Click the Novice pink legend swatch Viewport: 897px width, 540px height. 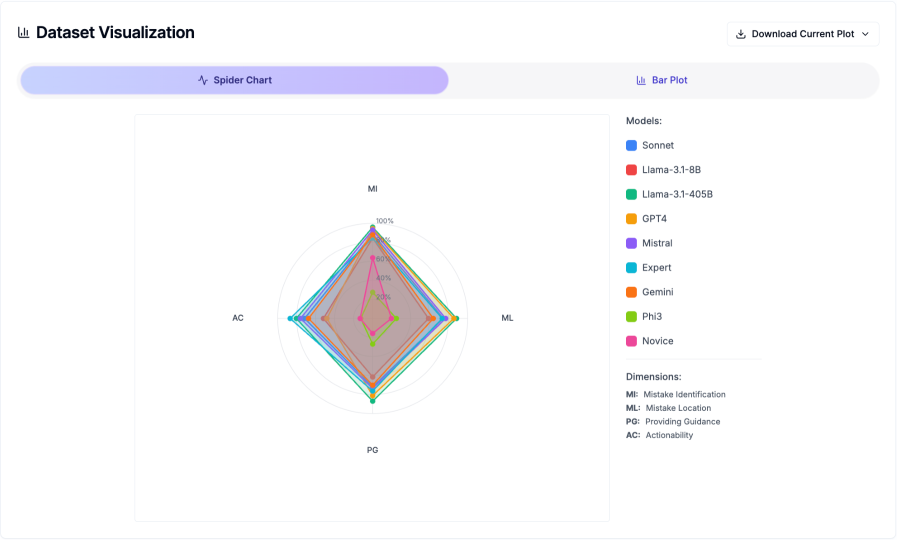[632, 341]
